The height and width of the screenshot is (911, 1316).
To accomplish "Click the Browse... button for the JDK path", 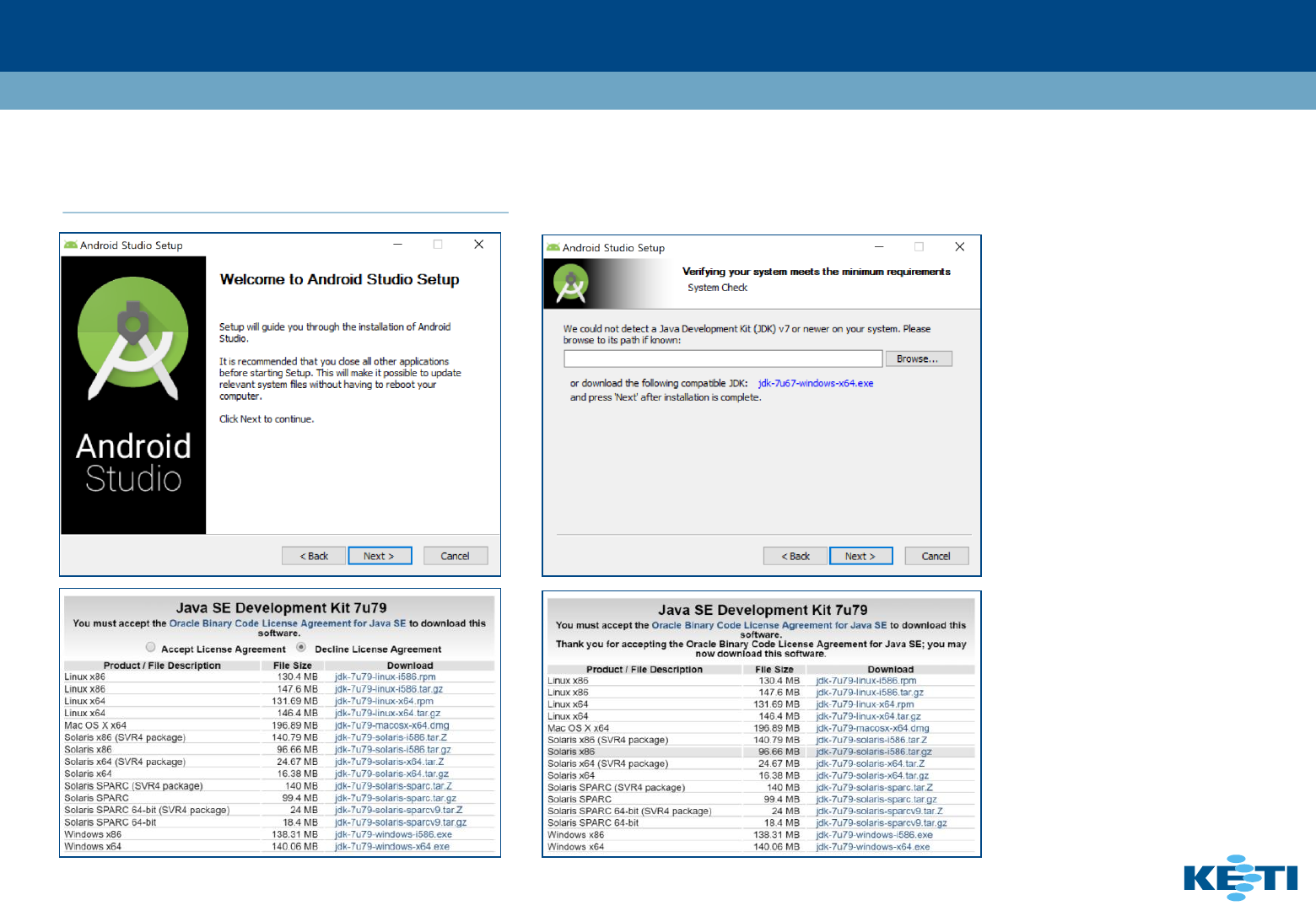I will [918, 358].
